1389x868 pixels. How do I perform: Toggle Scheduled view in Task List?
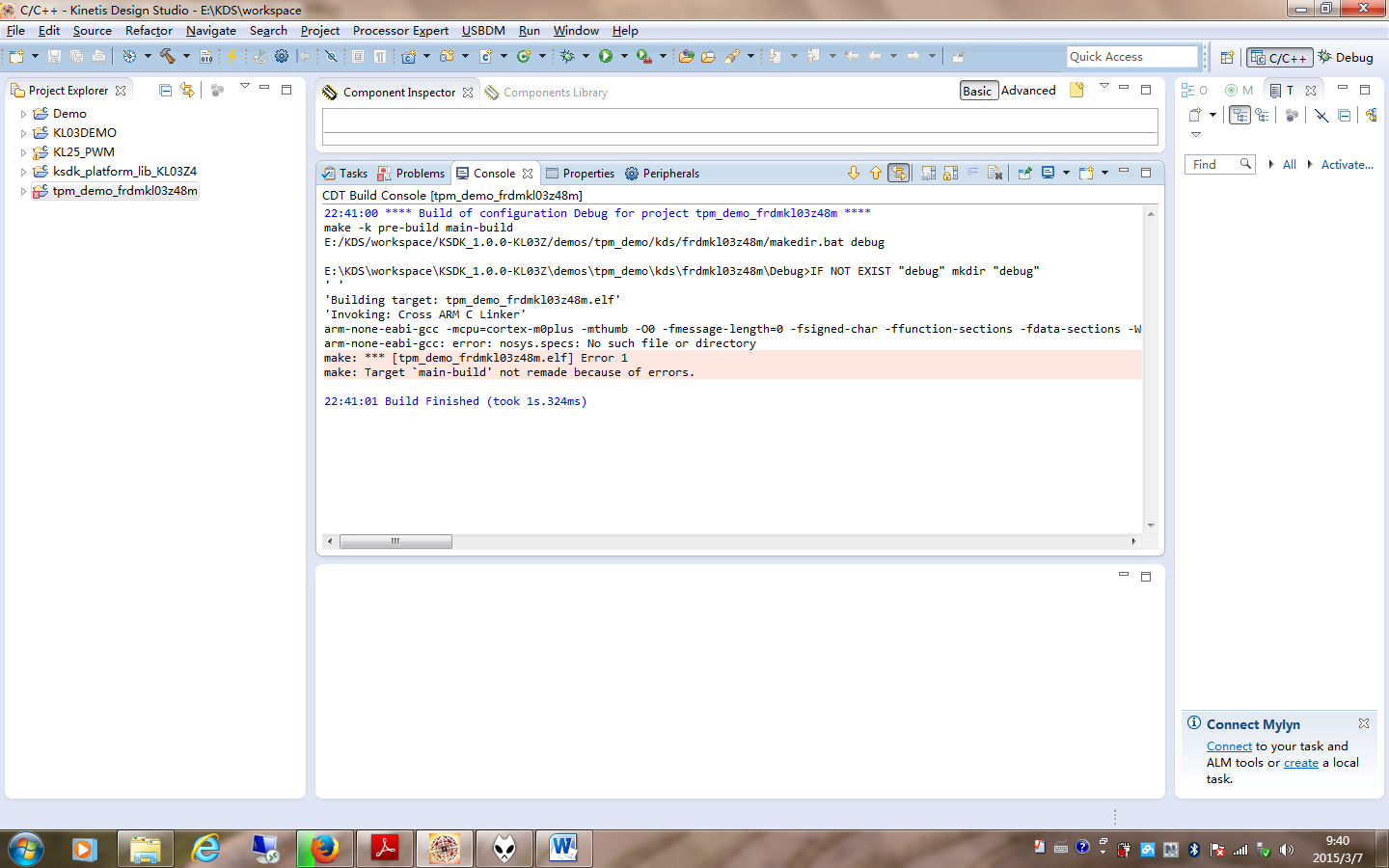click(x=1263, y=115)
